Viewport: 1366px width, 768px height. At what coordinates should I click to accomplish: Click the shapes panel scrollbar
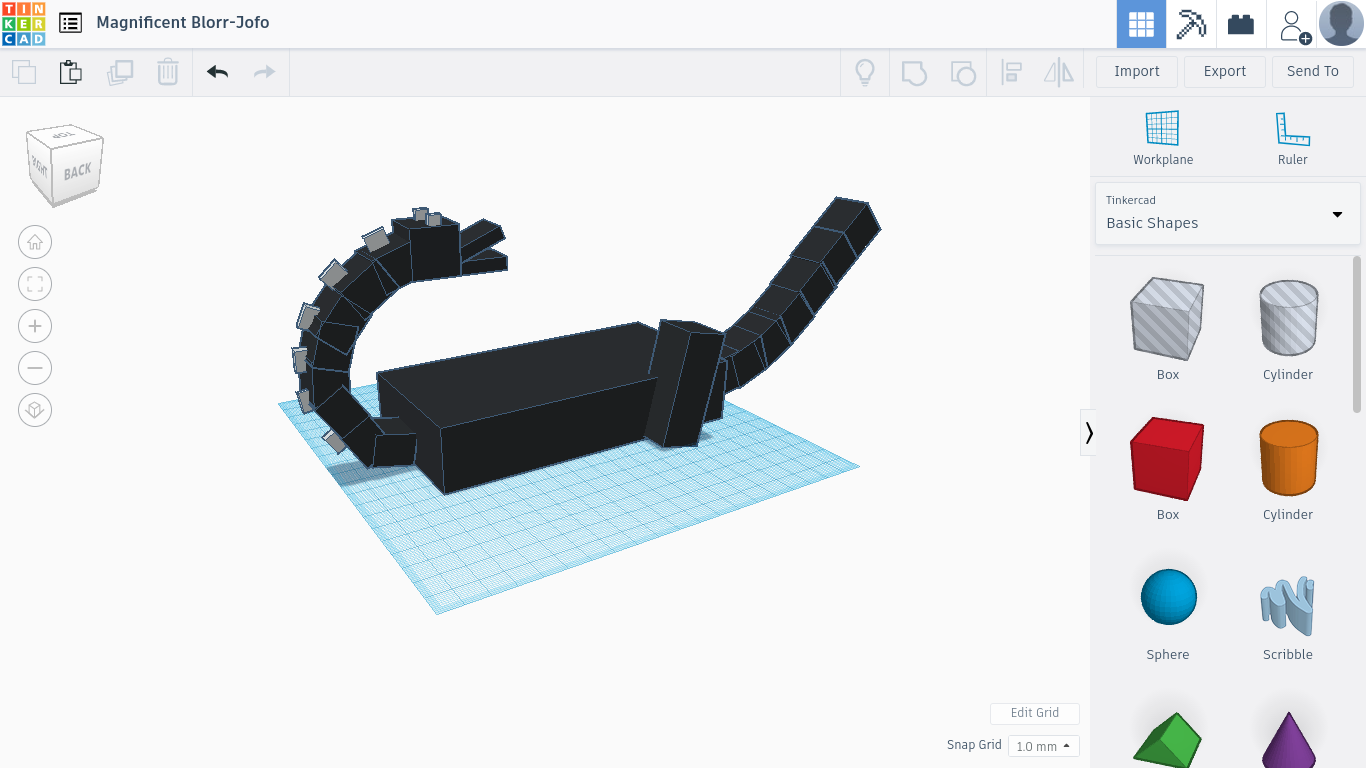coord(1357,334)
